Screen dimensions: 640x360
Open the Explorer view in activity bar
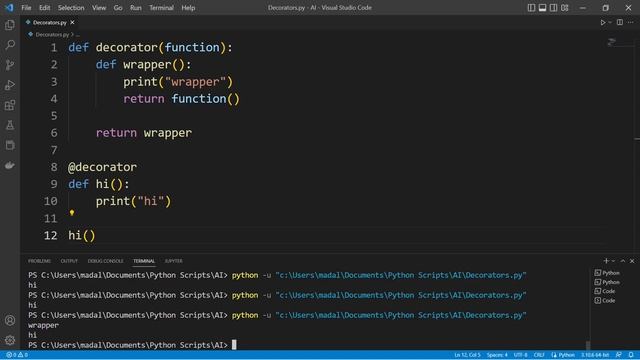point(10,25)
